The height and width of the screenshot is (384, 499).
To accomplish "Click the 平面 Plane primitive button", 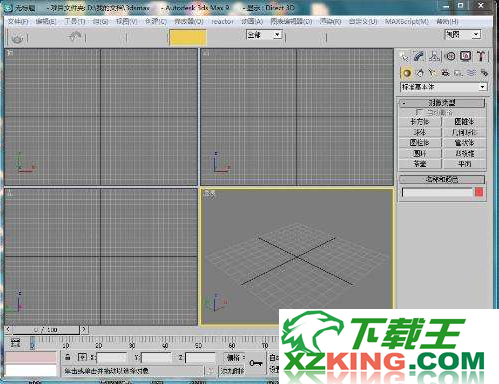I will (464, 164).
